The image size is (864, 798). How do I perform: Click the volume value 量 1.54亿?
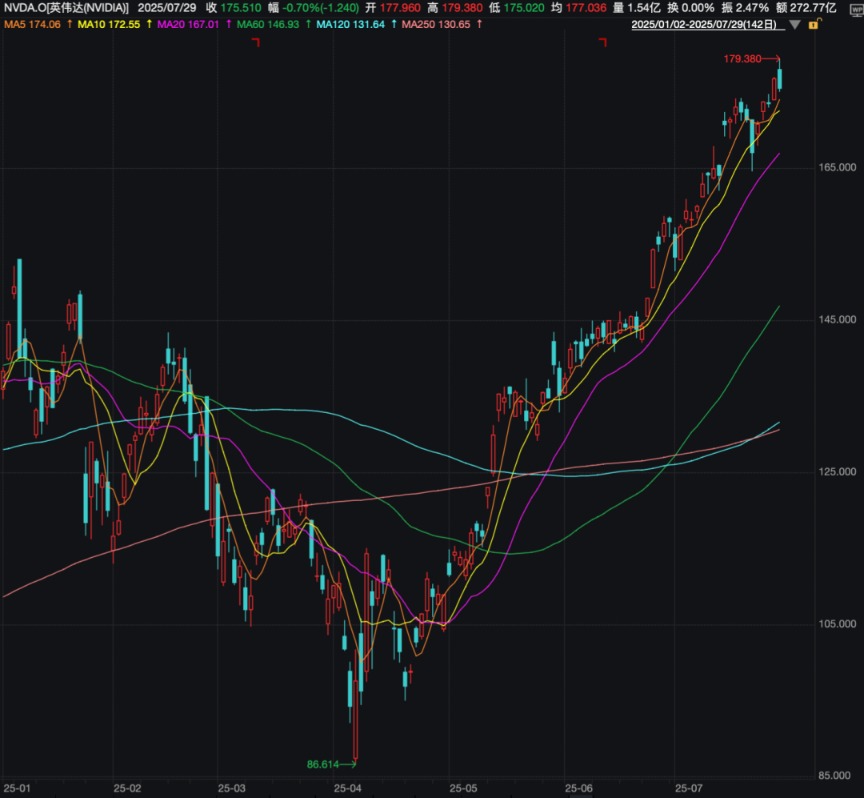(636, 8)
